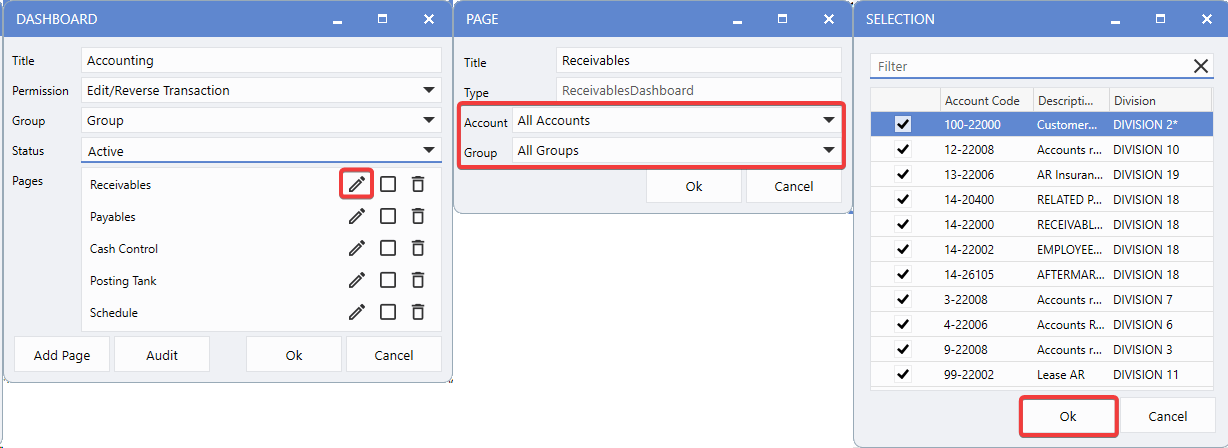Confirm selection with the Ok button
The width and height of the screenshot is (1228, 448).
click(x=1068, y=416)
